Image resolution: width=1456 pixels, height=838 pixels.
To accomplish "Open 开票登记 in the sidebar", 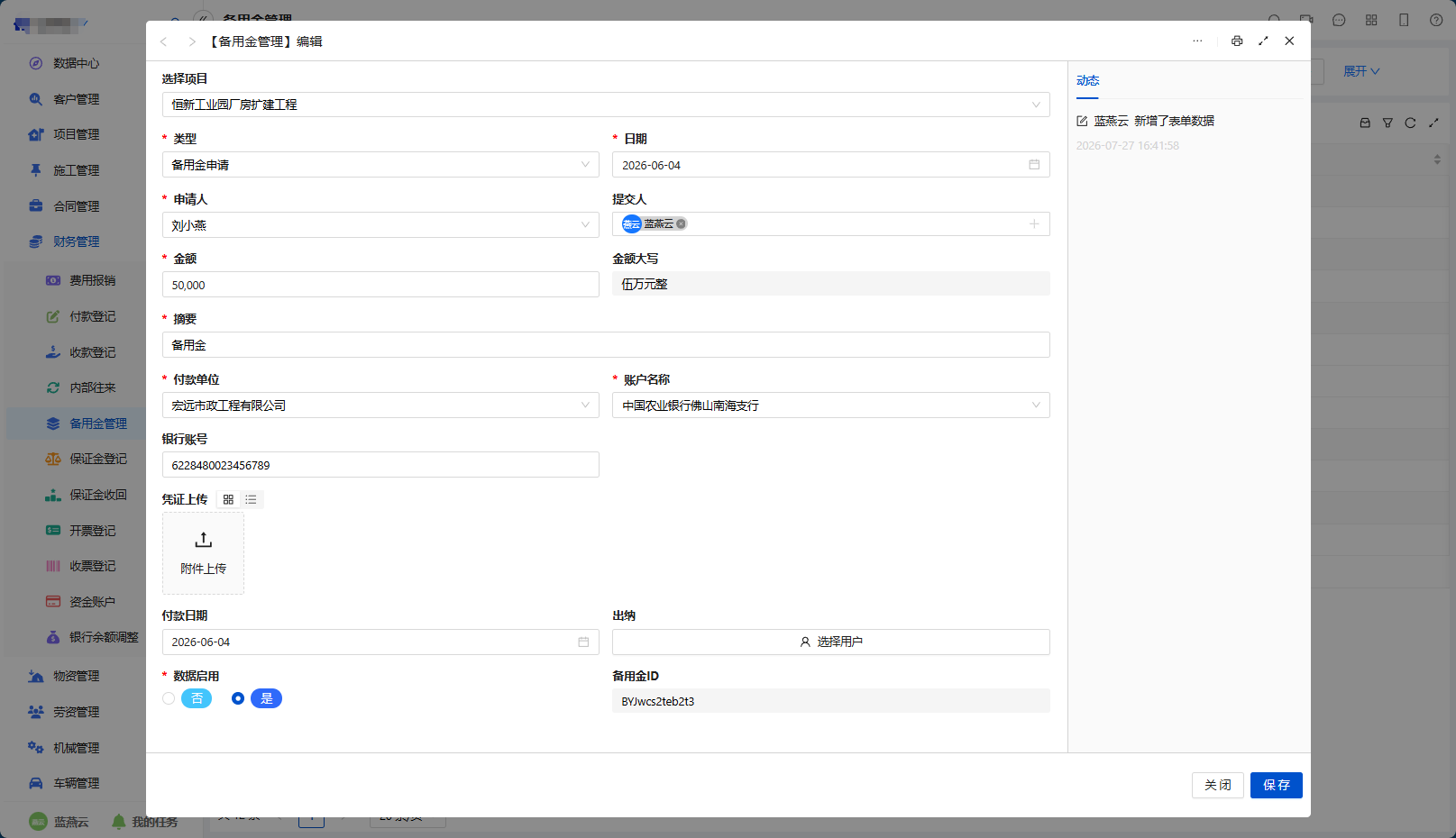I will 92,531.
